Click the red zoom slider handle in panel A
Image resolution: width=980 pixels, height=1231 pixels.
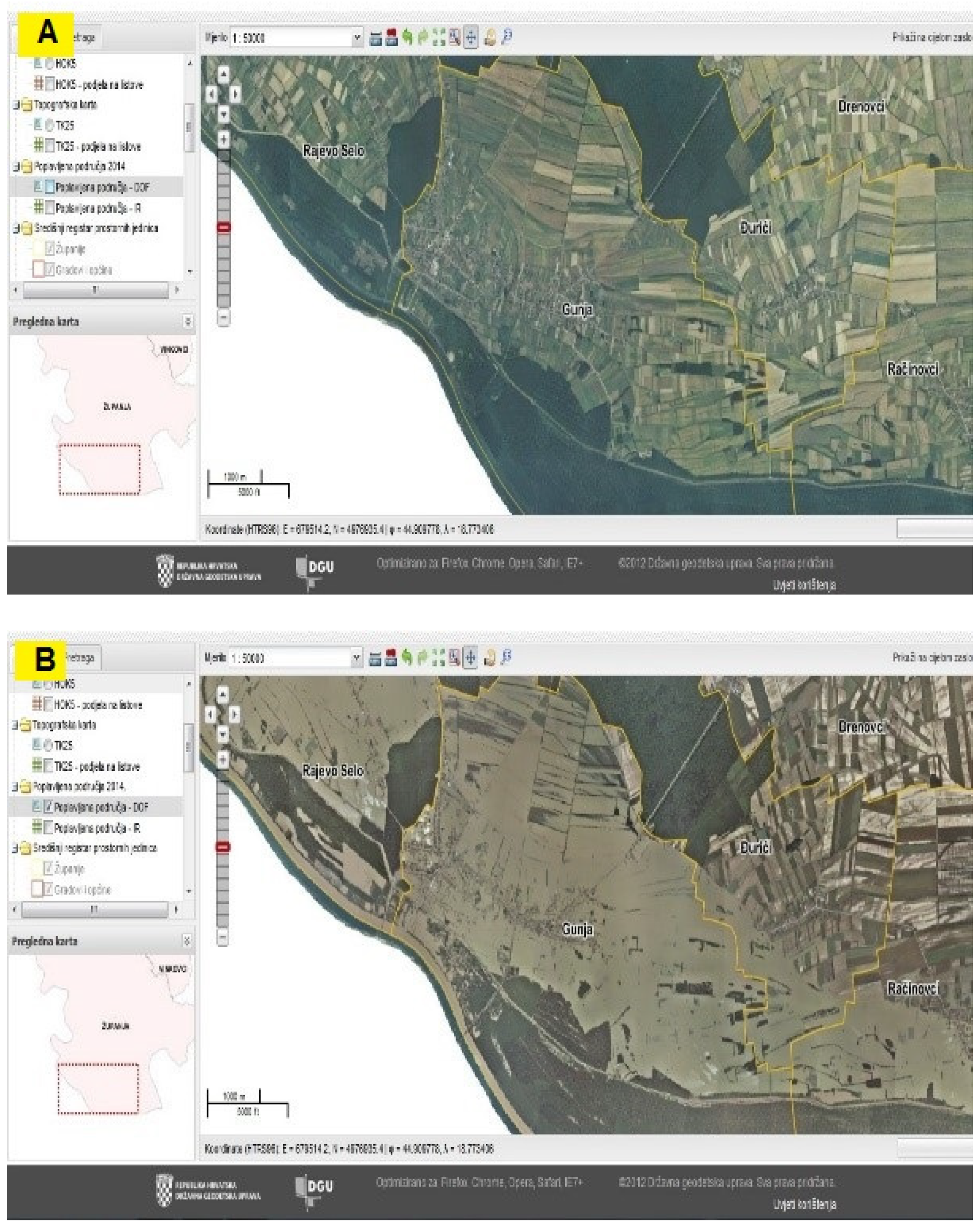224,227
